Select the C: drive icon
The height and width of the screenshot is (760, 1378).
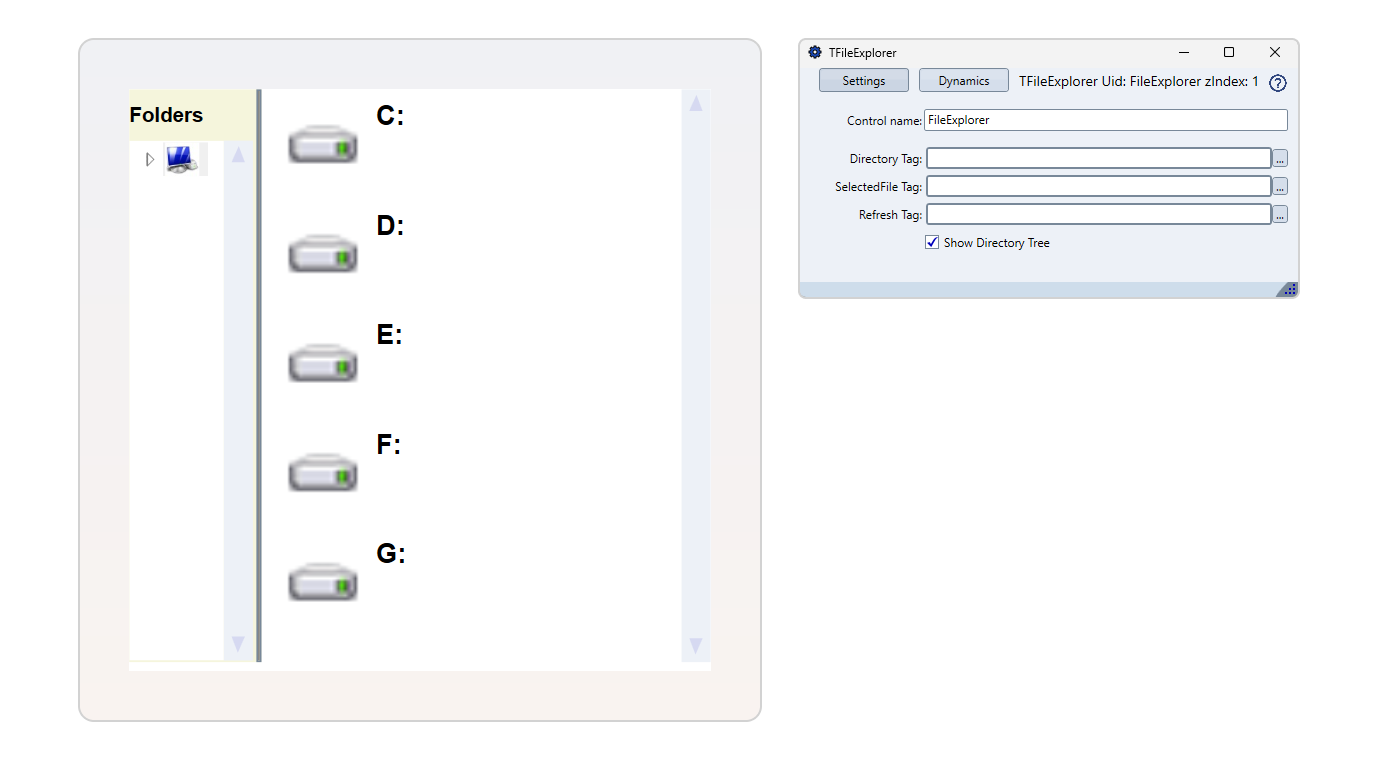pyautogui.click(x=323, y=145)
